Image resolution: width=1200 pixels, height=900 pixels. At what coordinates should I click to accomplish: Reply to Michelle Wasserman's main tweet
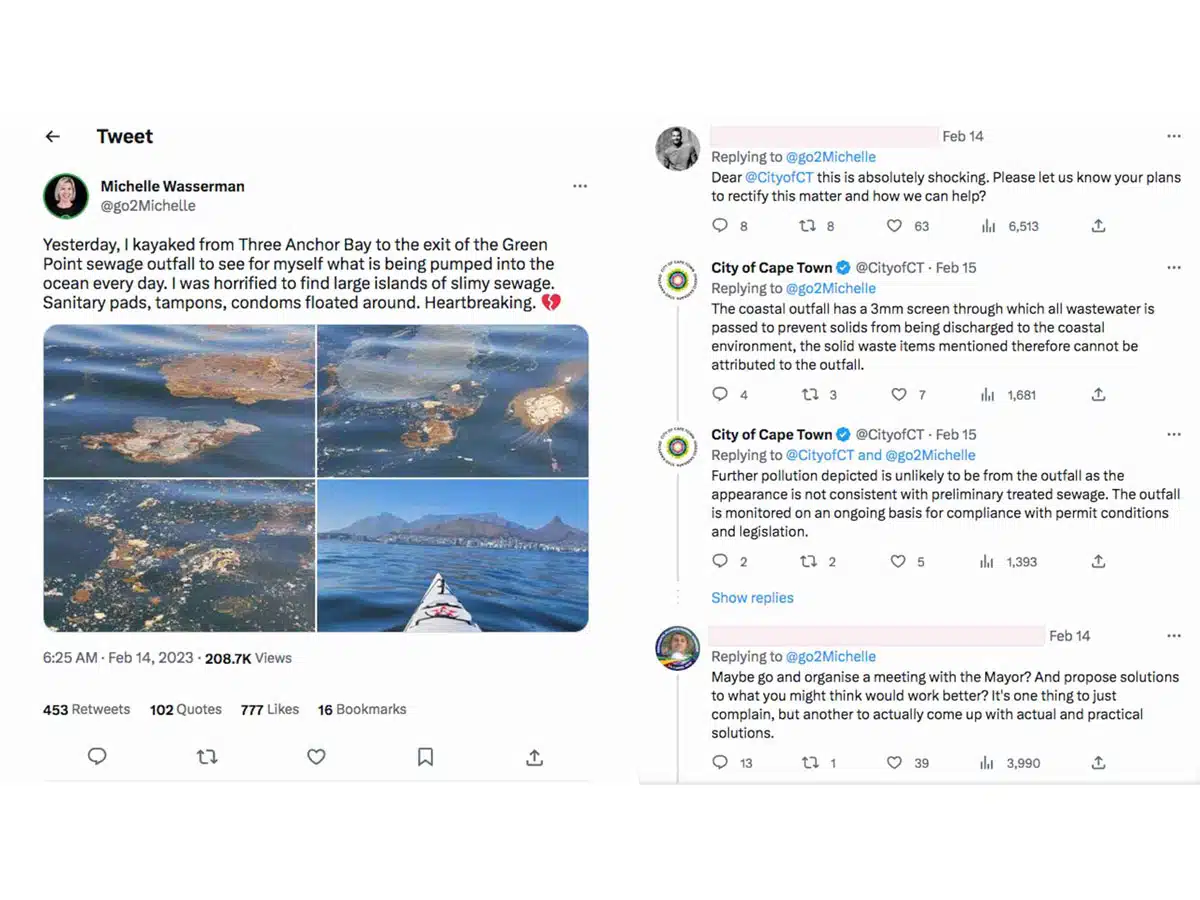tap(97, 757)
